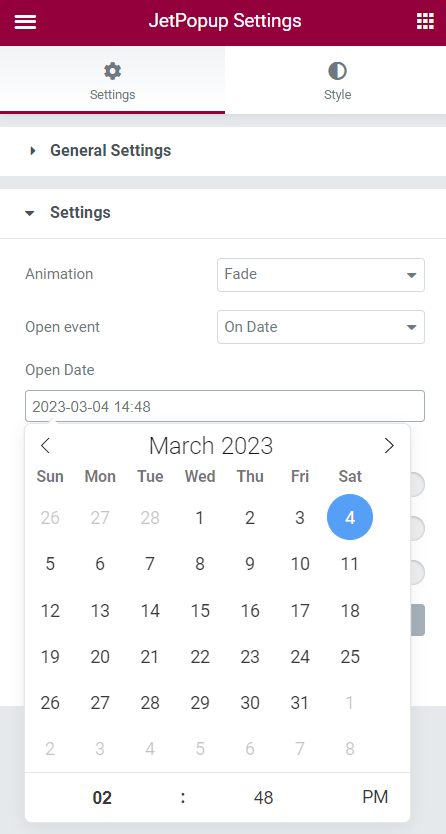Select greyed February 28 date
Viewport: 446px width, 834px height.
point(150,518)
